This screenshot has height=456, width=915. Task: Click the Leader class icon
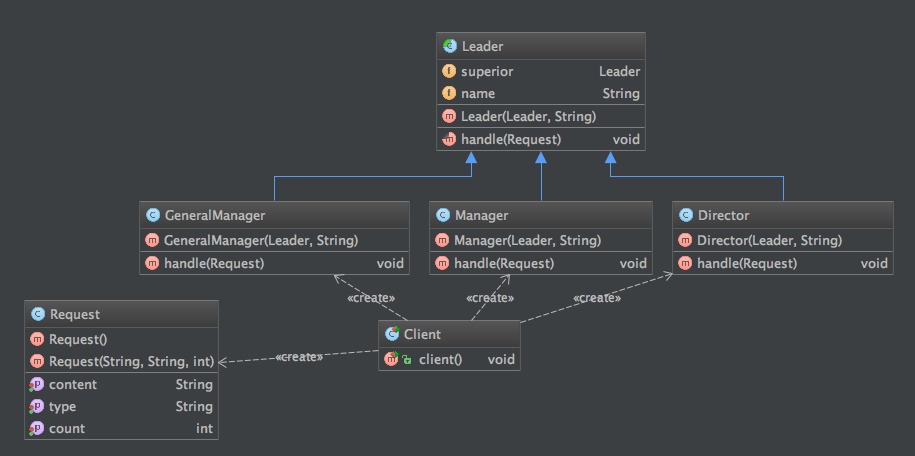click(449, 46)
